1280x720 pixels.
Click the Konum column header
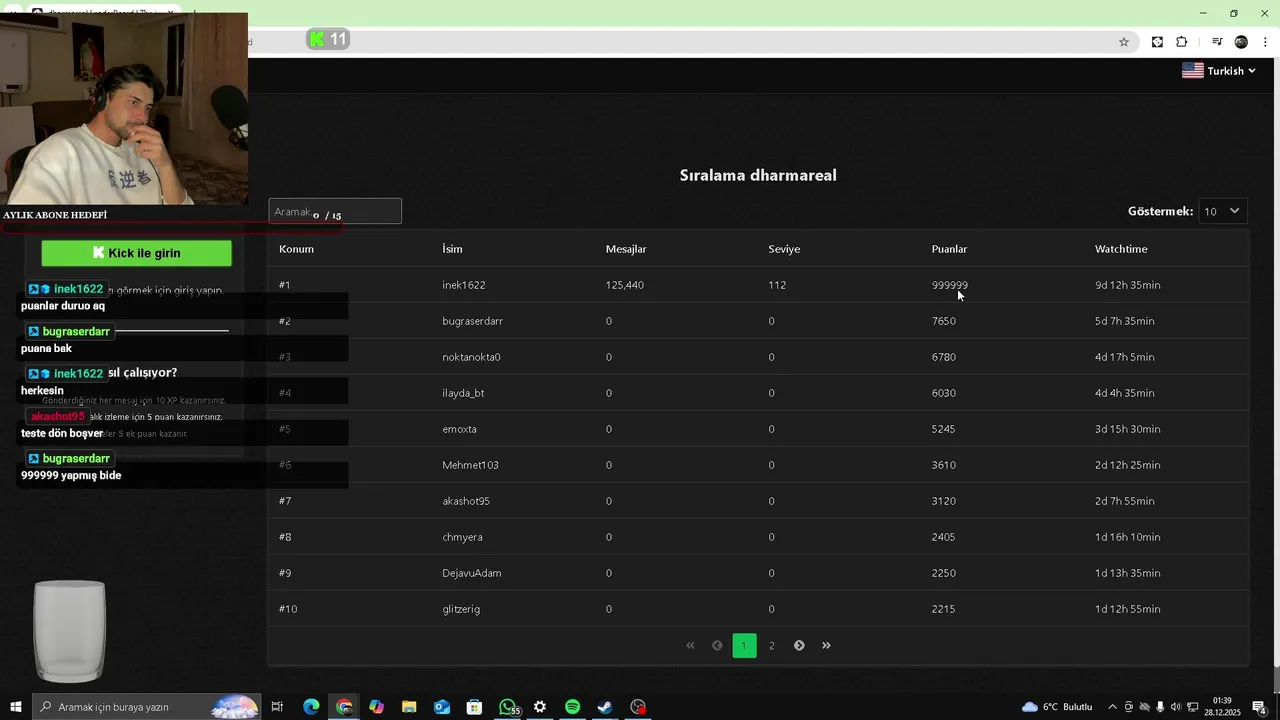(296, 249)
